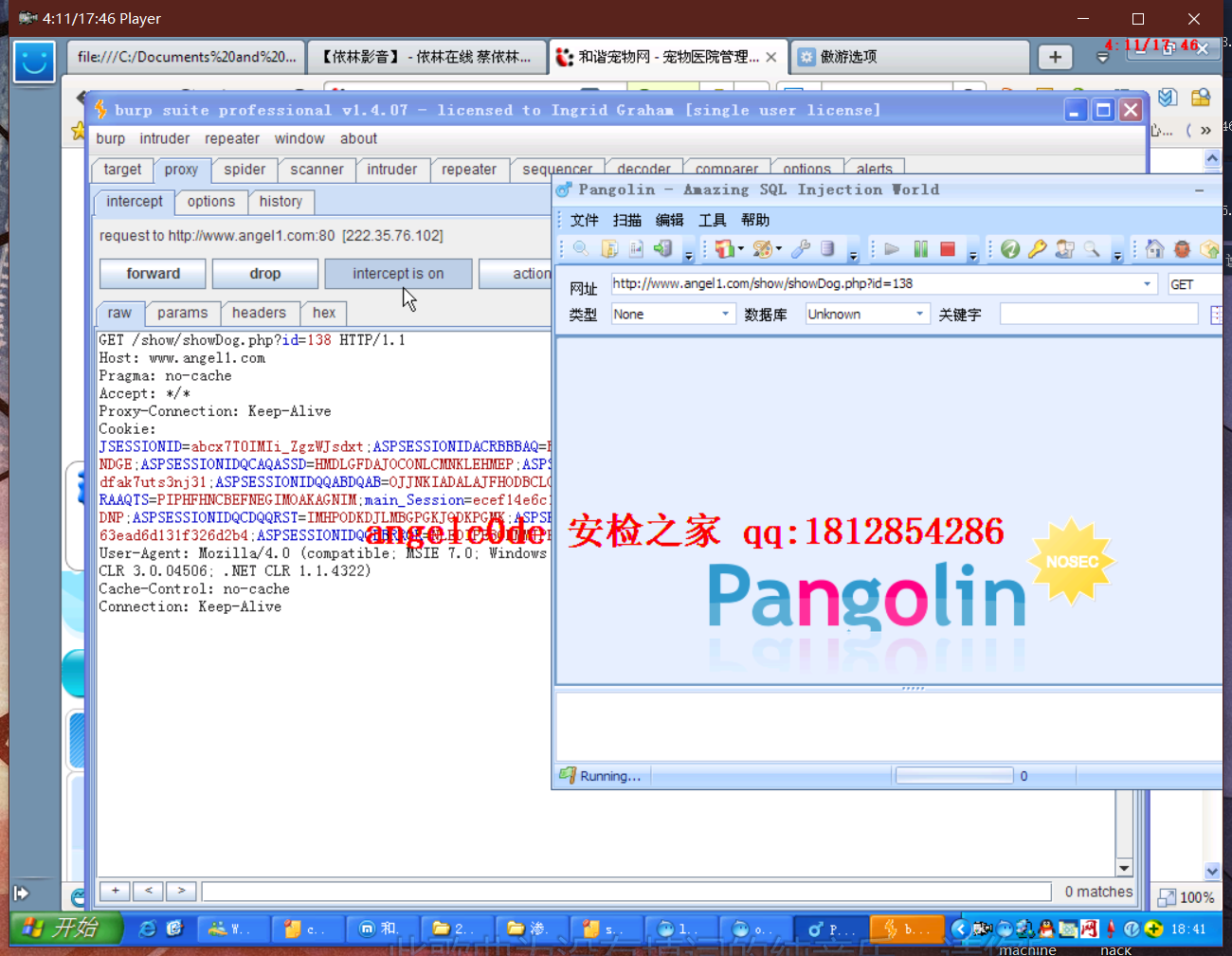
Task: Expand the browser toolbar overflow chevron (»)
Action: [x=1205, y=131]
